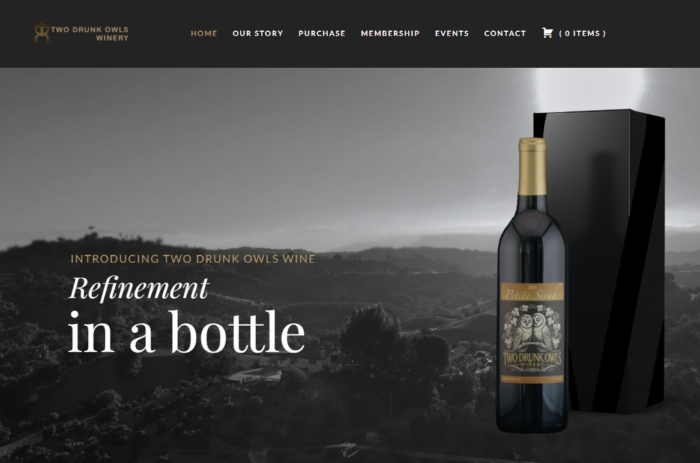Open the Our Story page

click(258, 33)
